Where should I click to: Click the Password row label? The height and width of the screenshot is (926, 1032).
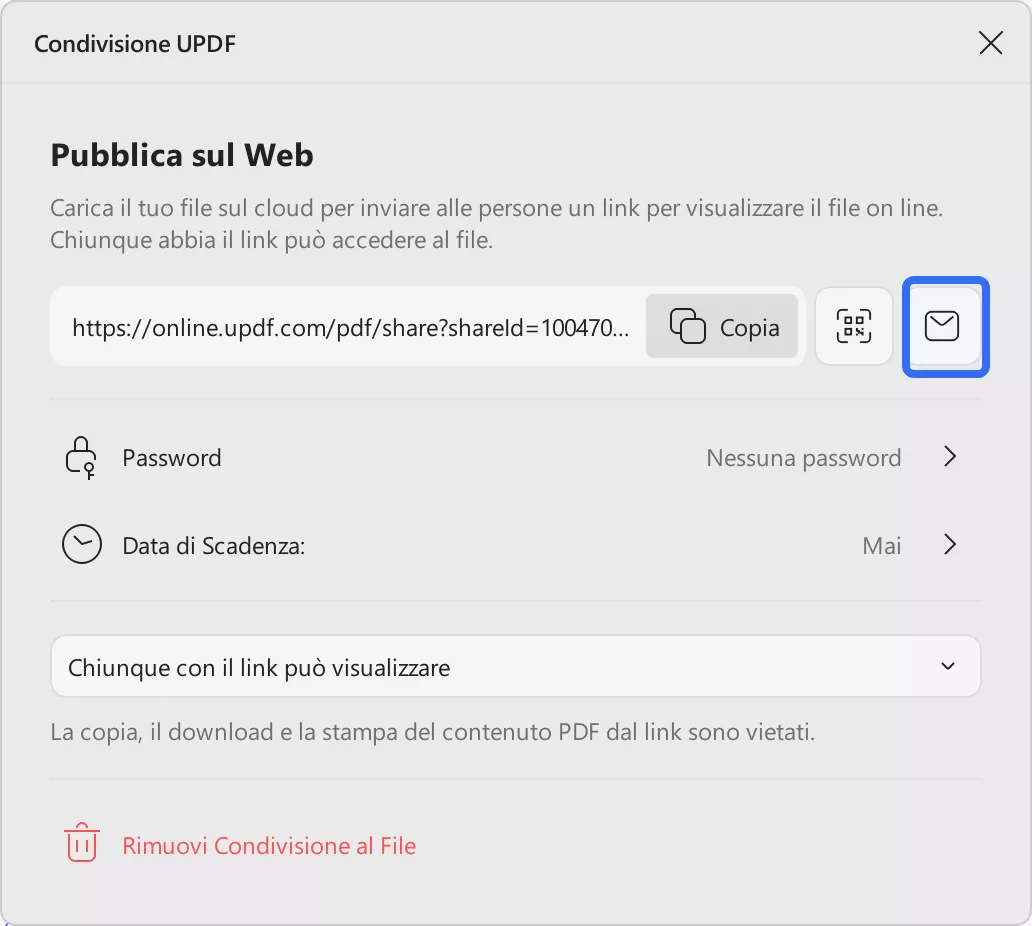(x=171, y=457)
